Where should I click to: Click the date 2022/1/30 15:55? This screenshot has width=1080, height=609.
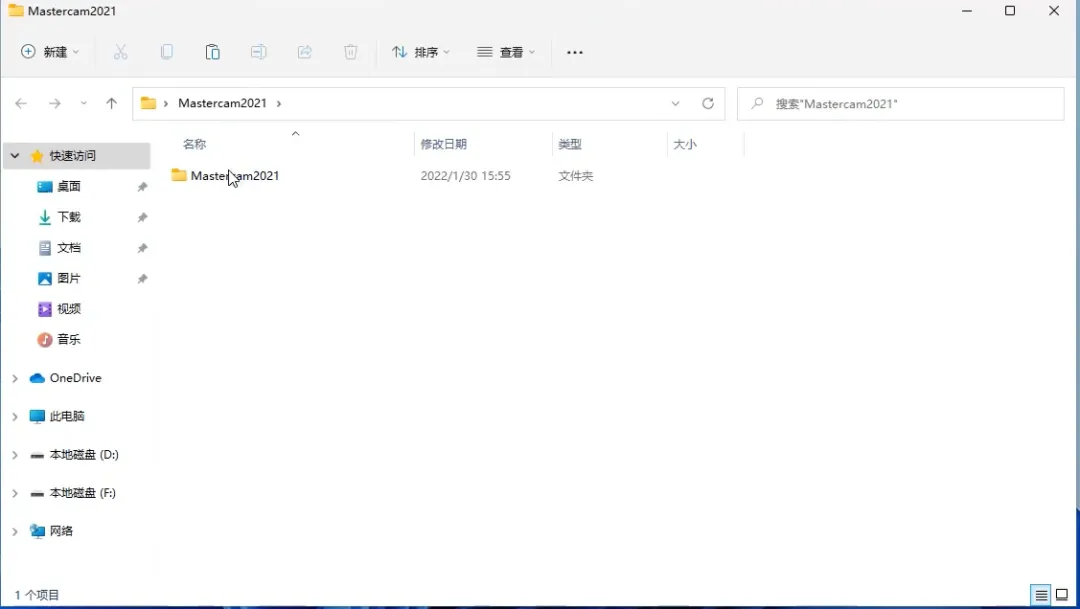pyautogui.click(x=466, y=176)
